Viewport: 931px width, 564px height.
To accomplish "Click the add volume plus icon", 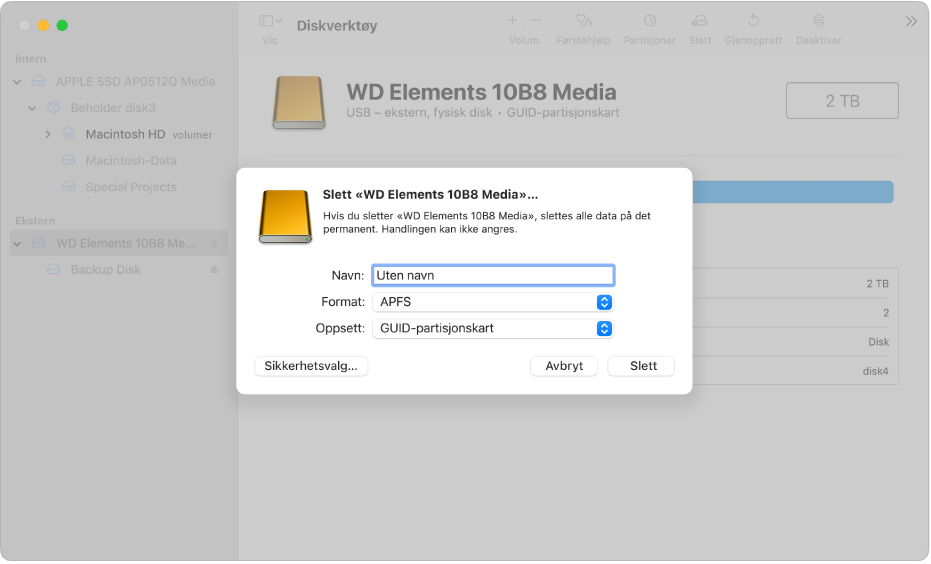I will point(512,21).
